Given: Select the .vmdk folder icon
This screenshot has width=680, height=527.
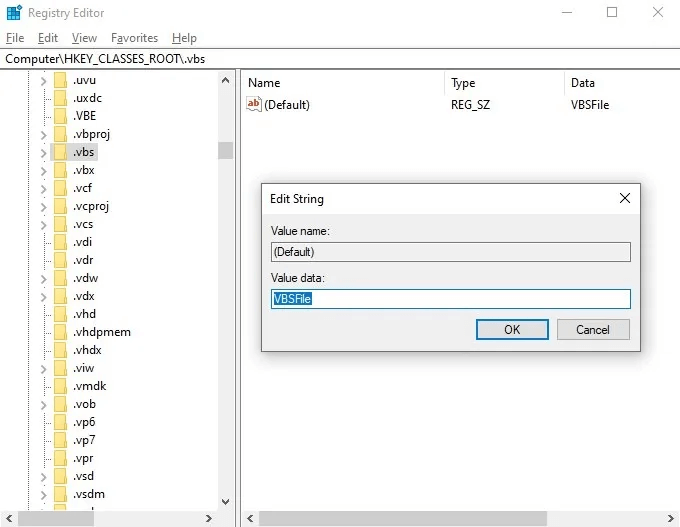Looking at the screenshot, I should [x=60, y=386].
